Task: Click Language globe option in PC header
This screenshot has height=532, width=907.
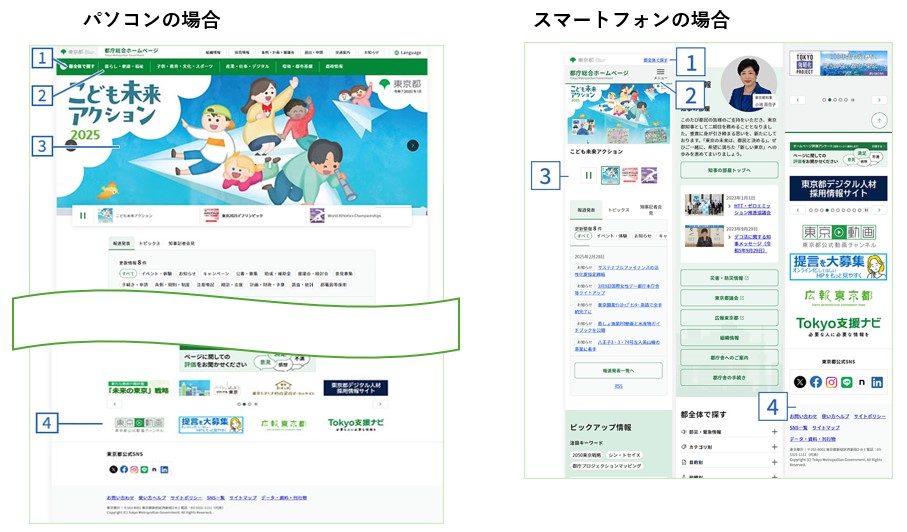Action: click(x=408, y=53)
